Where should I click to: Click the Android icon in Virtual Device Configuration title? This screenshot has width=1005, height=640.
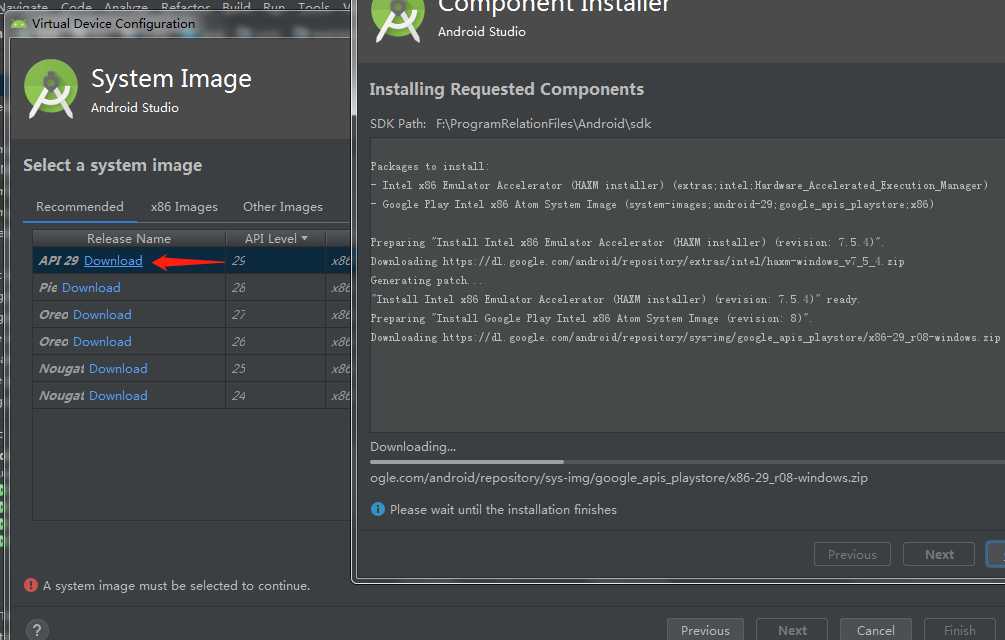(x=19, y=24)
